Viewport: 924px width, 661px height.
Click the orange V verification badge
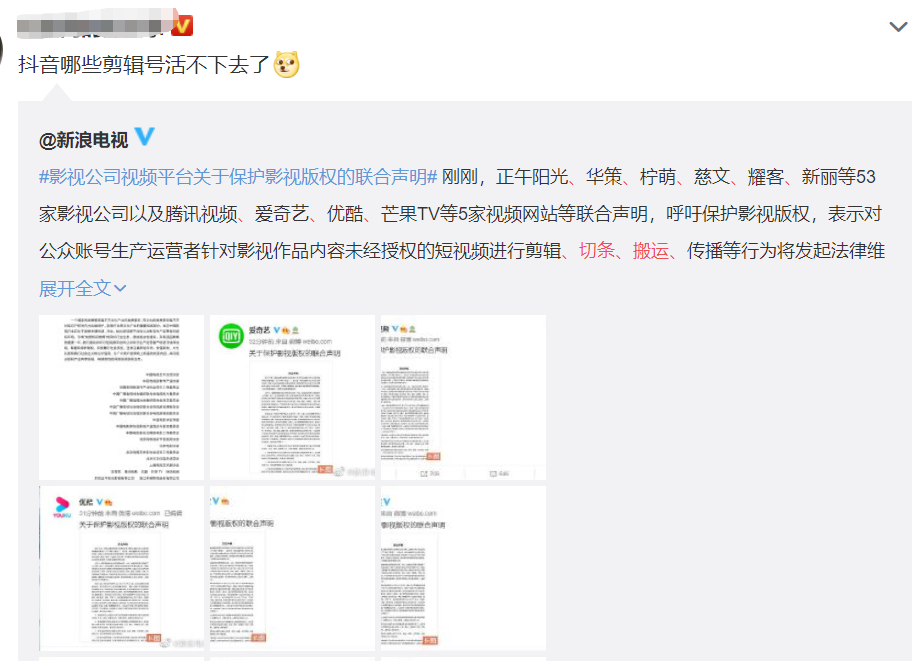pyautogui.click(x=182, y=26)
